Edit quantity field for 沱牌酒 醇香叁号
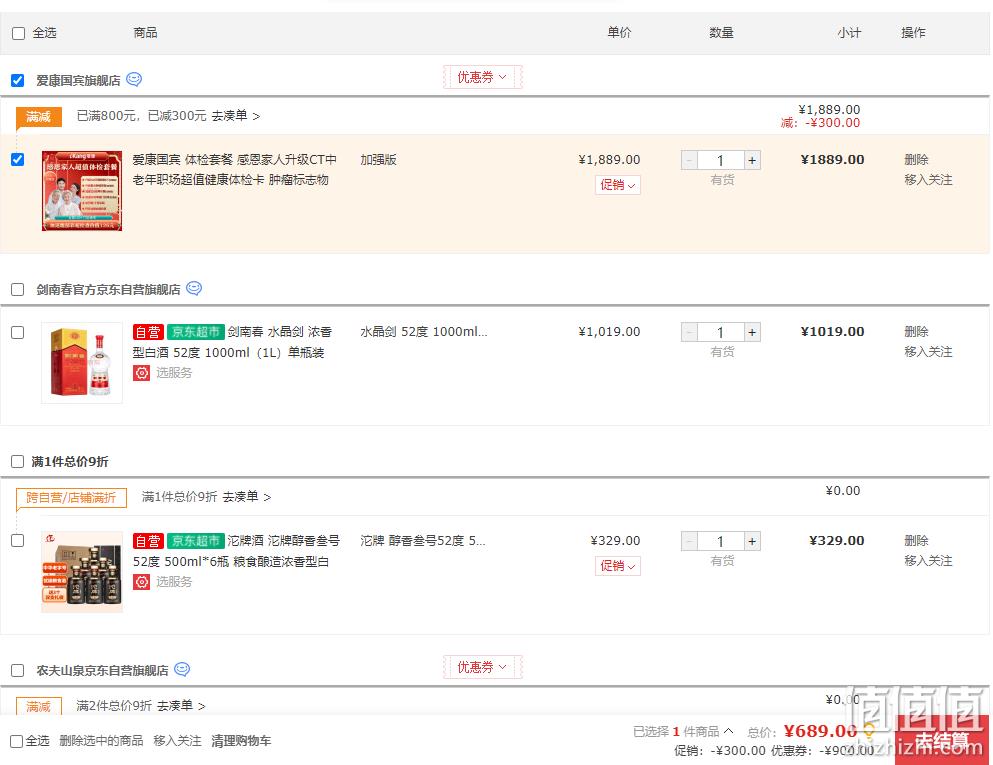Image resolution: width=993 pixels, height=765 pixels. pos(721,541)
